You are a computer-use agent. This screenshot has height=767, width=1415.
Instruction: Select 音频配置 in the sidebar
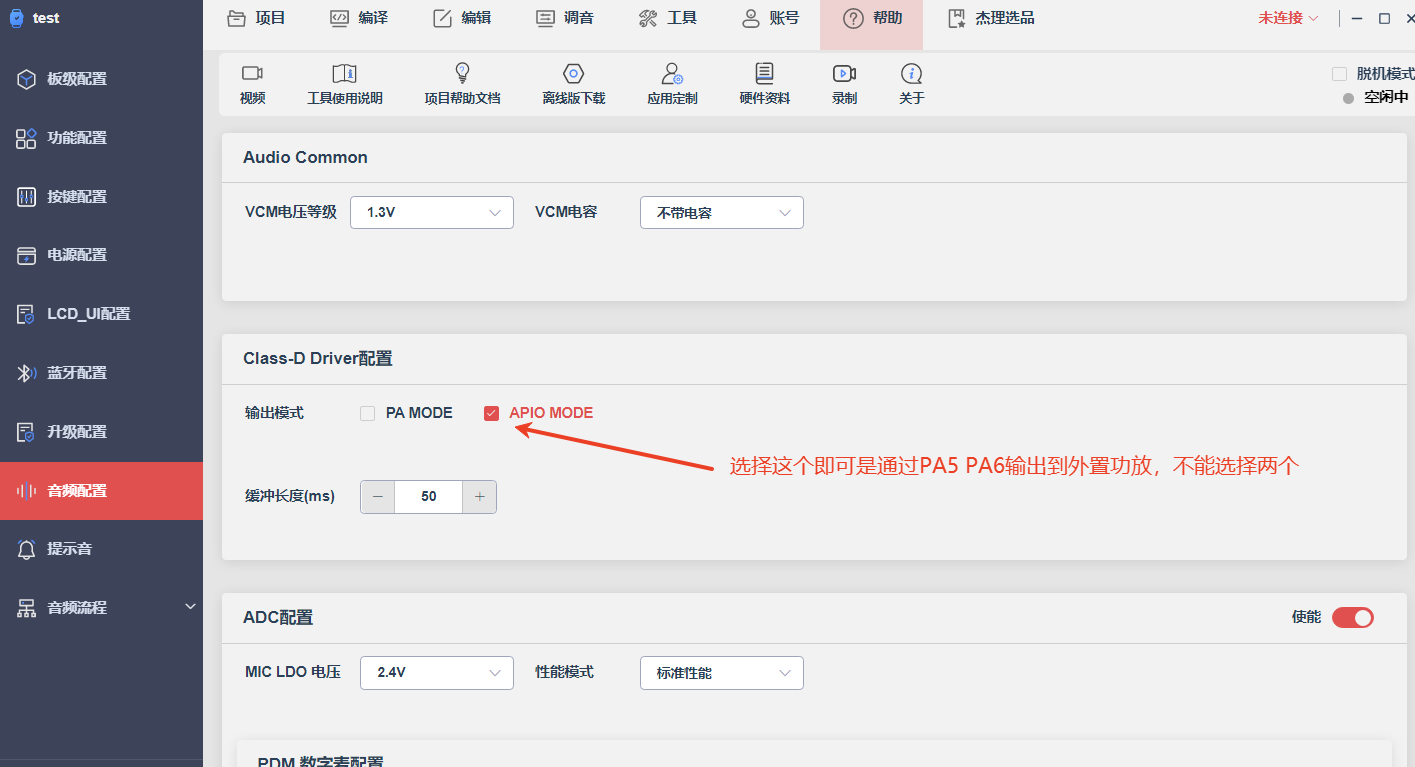click(101, 491)
